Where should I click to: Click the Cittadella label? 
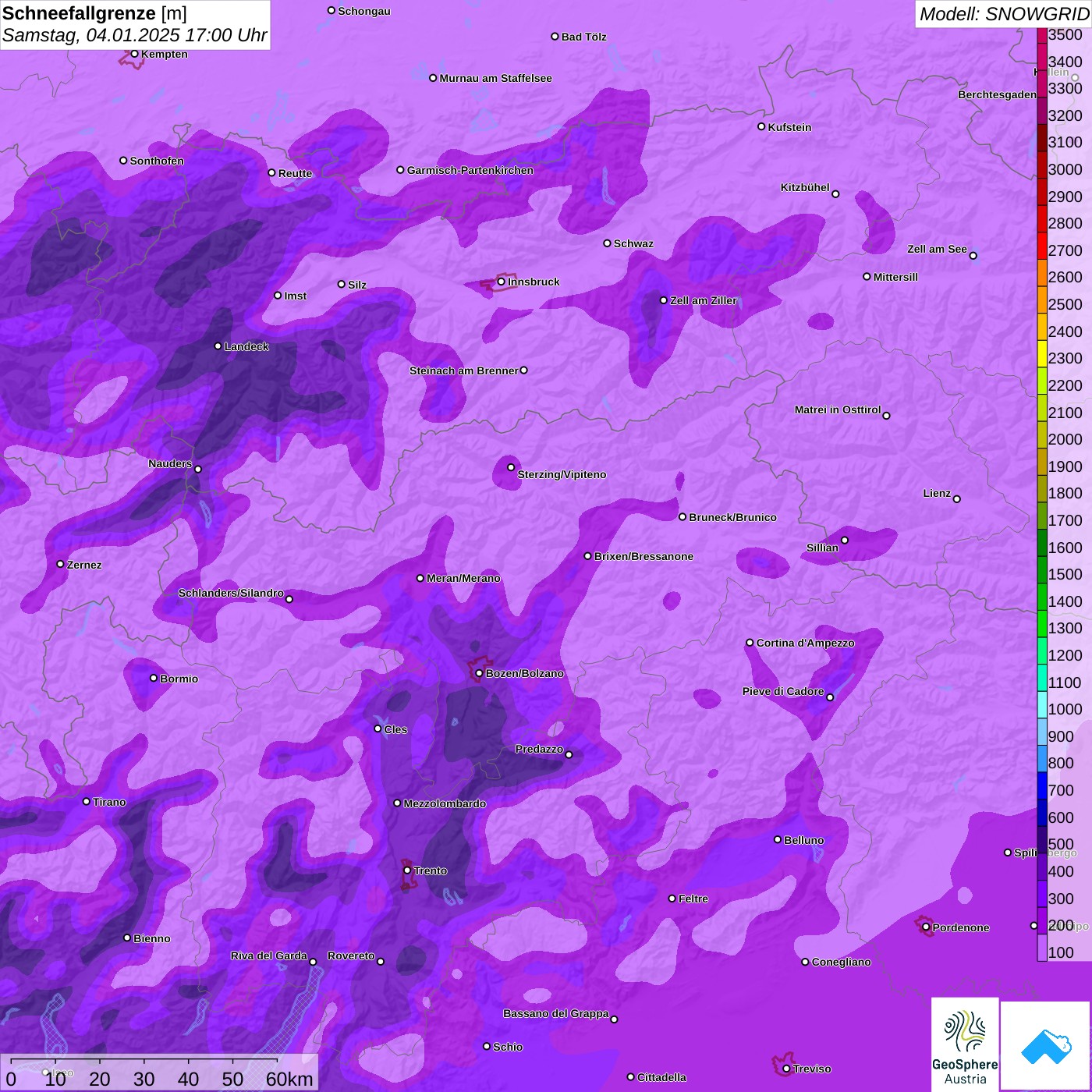pos(661,1077)
